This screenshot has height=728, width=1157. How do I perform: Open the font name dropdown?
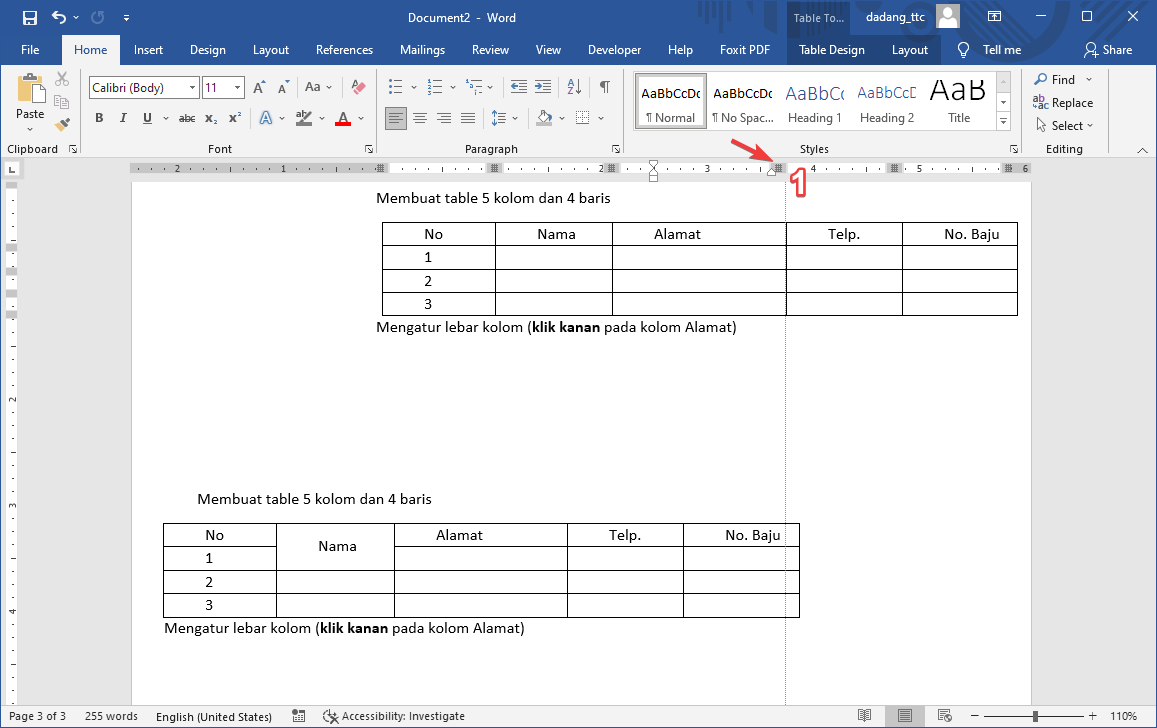click(x=193, y=88)
